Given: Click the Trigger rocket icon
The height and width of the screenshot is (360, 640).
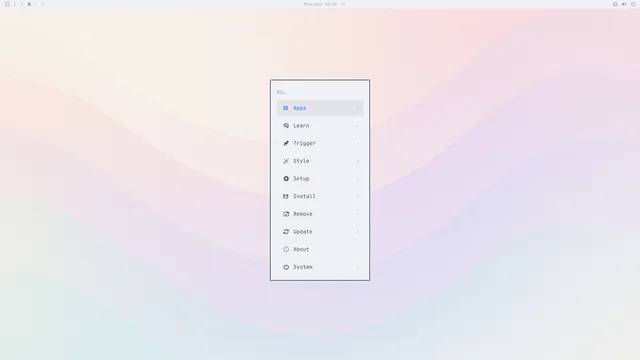Looking at the screenshot, I should (286, 143).
